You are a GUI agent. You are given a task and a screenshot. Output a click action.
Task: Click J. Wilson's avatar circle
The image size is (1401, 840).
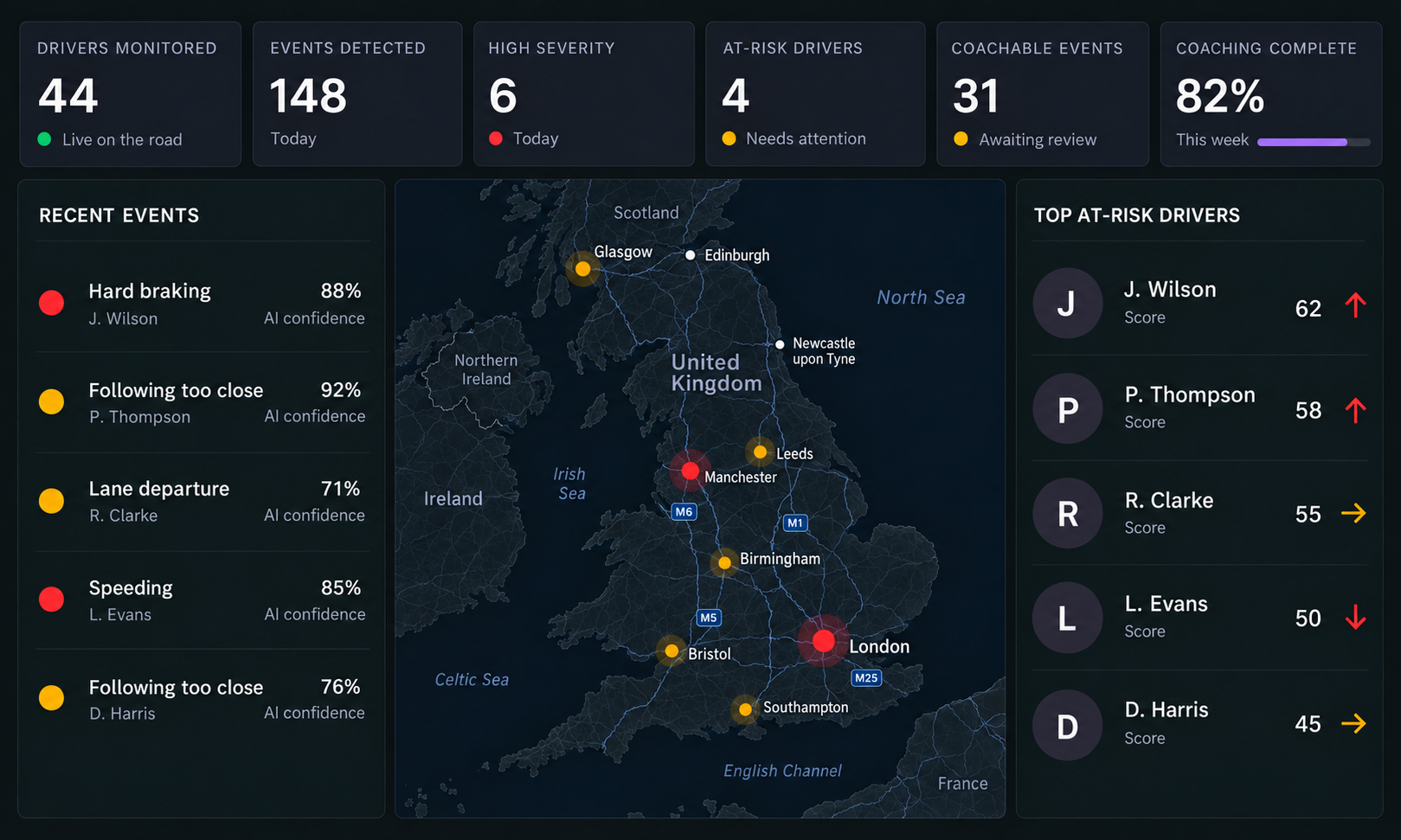point(1068,303)
